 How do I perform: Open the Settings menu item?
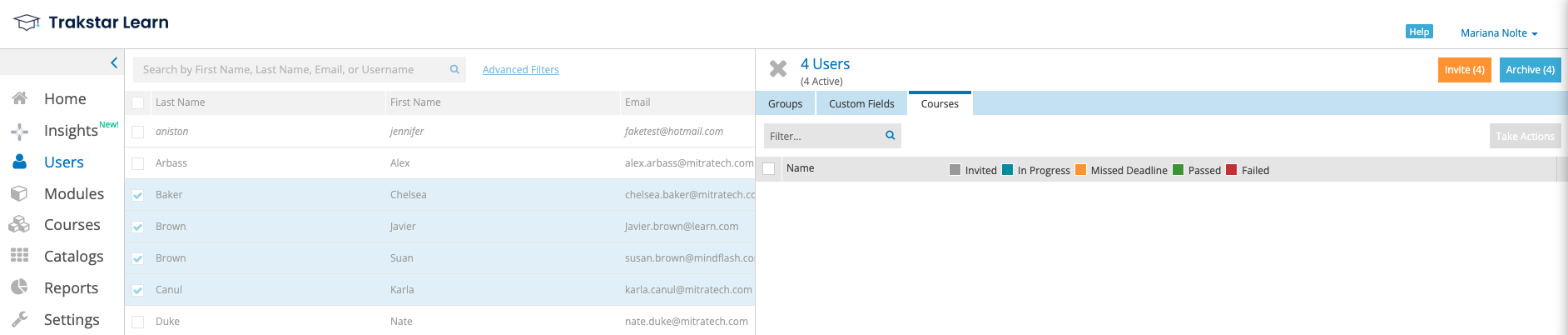(x=72, y=319)
